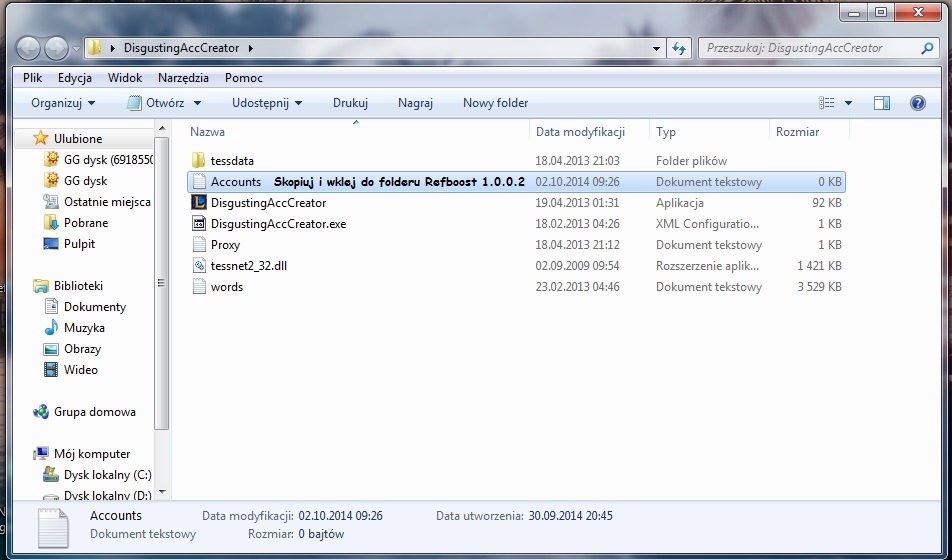Click the words file name
This screenshot has height=560, width=952.
(x=226, y=287)
